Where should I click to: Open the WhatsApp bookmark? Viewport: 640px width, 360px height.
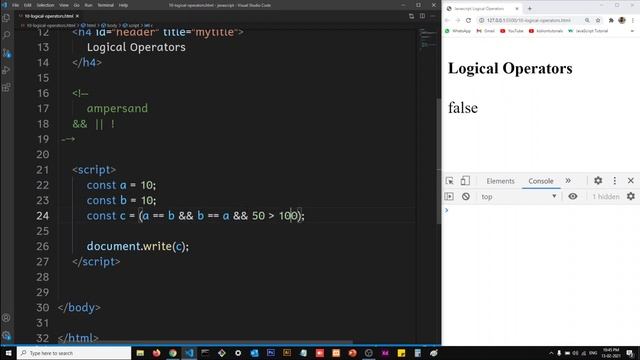(x=458, y=31)
